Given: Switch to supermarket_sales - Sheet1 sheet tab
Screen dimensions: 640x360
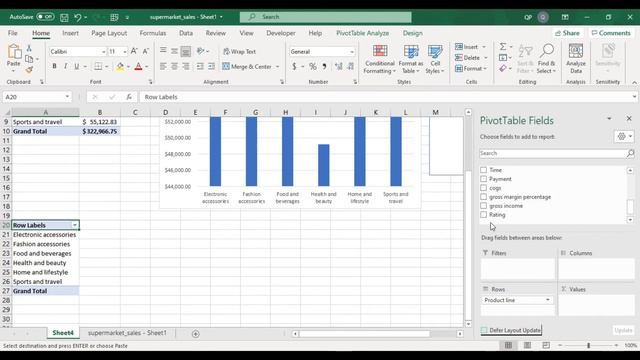Looking at the screenshot, I should point(127,333).
